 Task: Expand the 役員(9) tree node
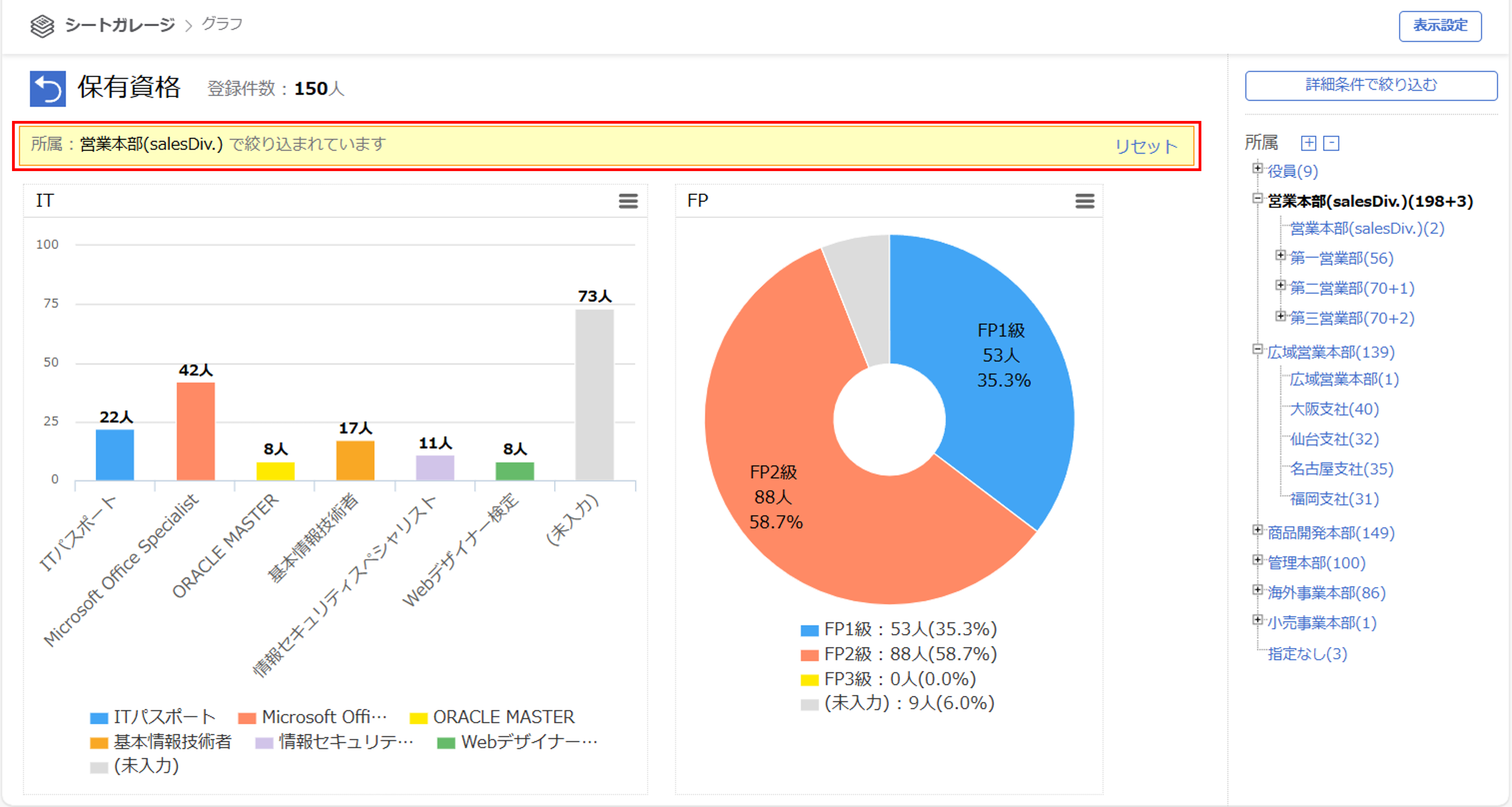pos(1257,168)
